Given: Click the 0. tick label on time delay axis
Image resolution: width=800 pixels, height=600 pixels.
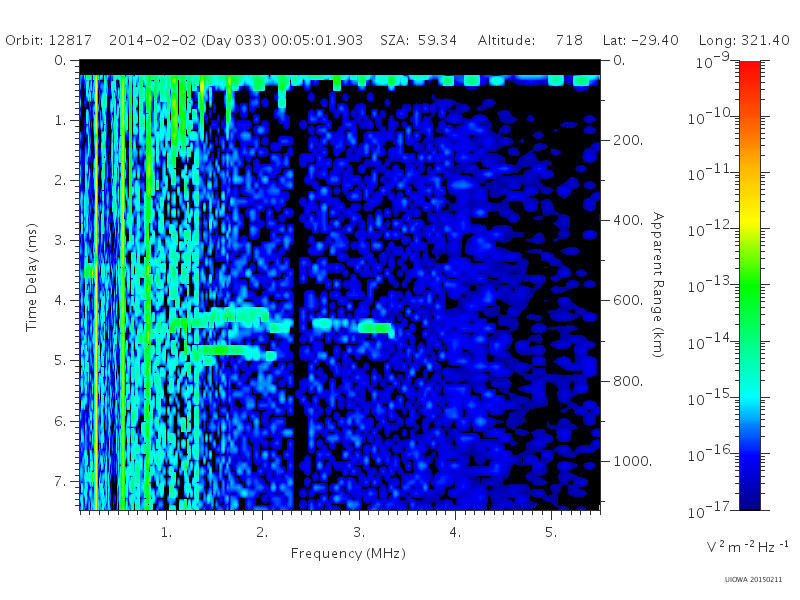Looking at the screenshot, I should click(x=61, y=60).
